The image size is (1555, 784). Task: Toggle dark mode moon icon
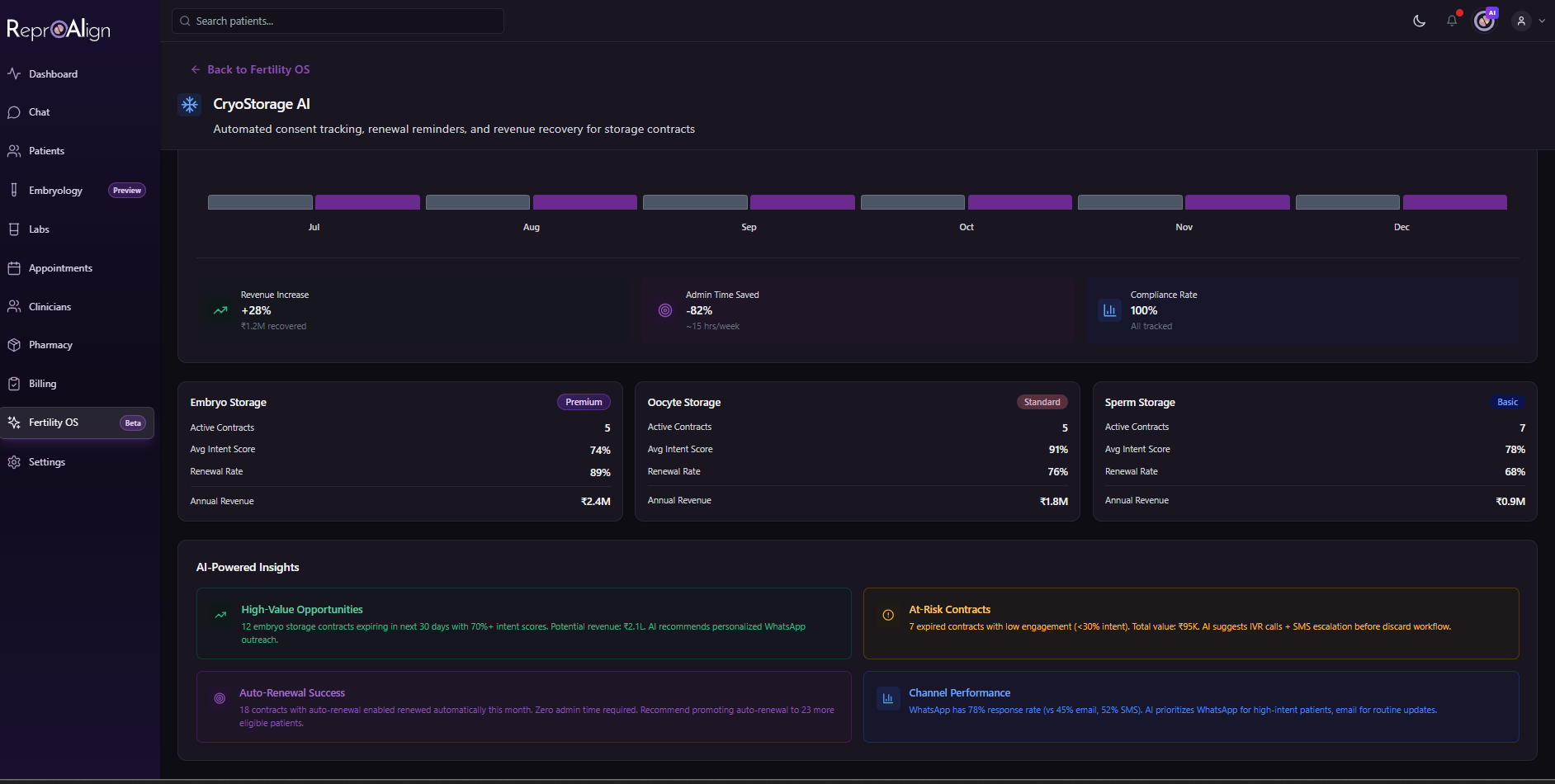(1419, 21)
